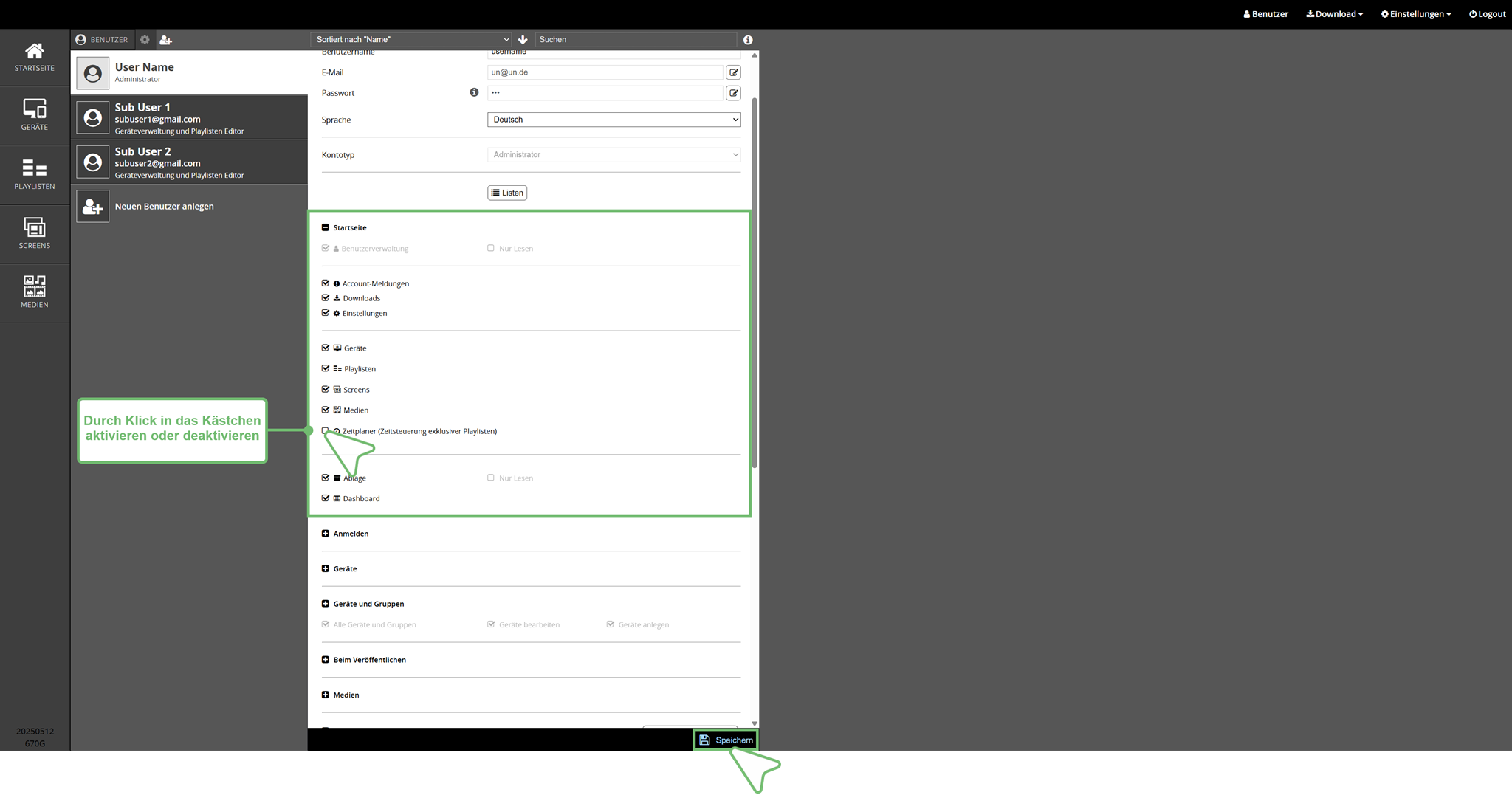
Task: Click the add user icon in toolbar
Action: point(165,40)
